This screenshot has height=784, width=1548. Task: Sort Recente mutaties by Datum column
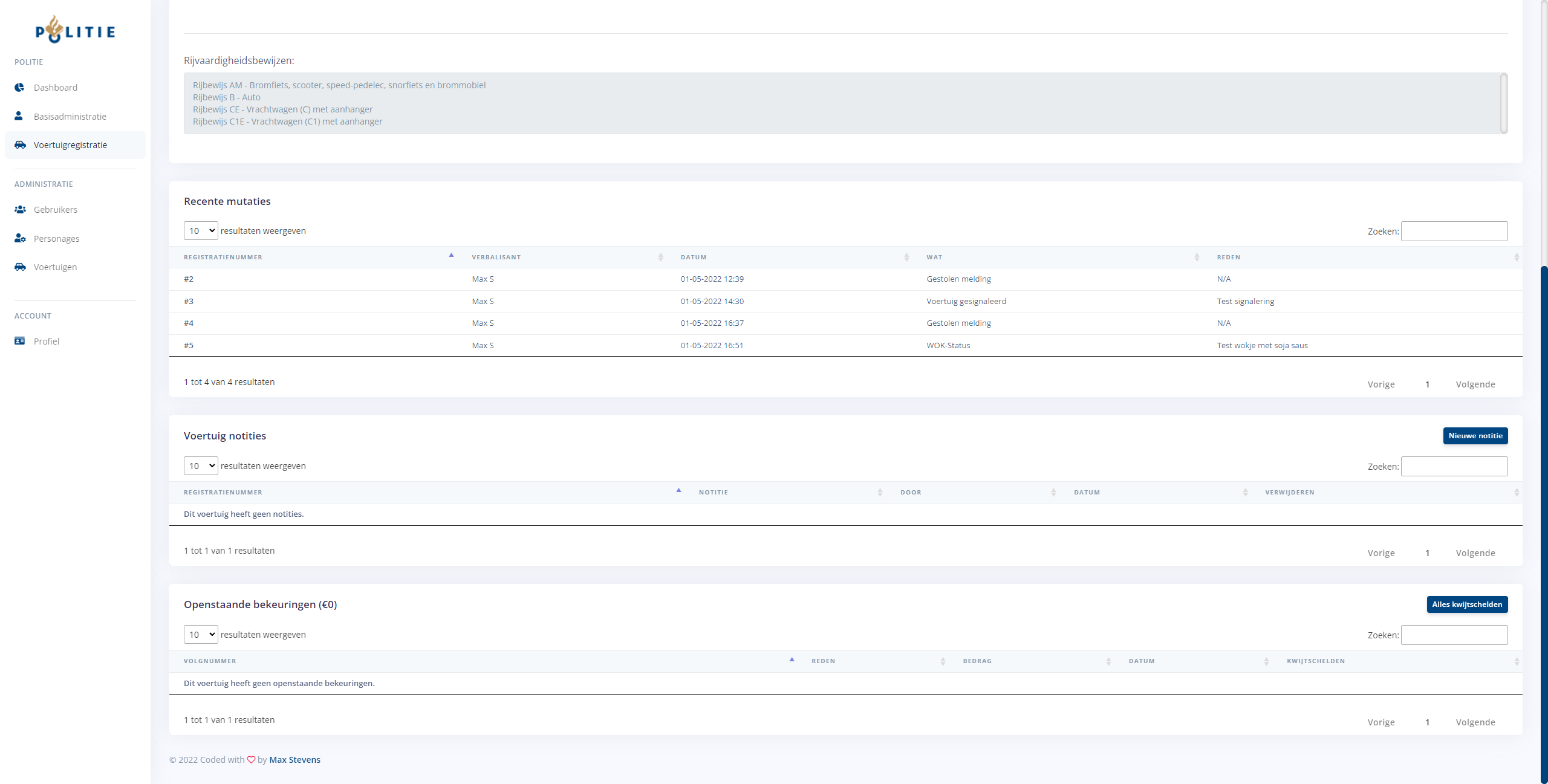[x=693, y=258]
